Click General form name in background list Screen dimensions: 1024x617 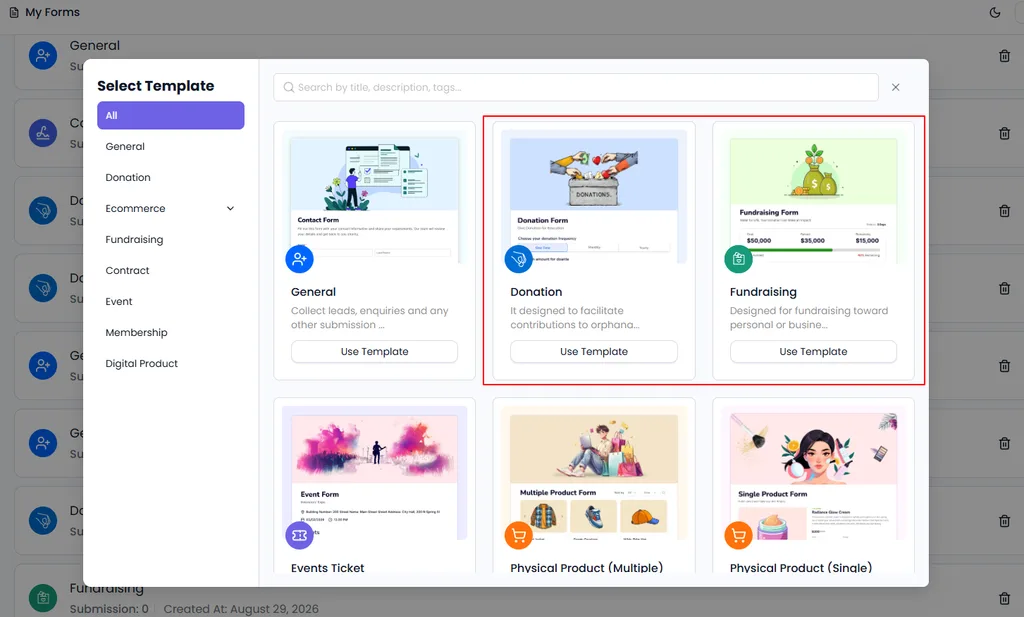click(x=95, y=46)
